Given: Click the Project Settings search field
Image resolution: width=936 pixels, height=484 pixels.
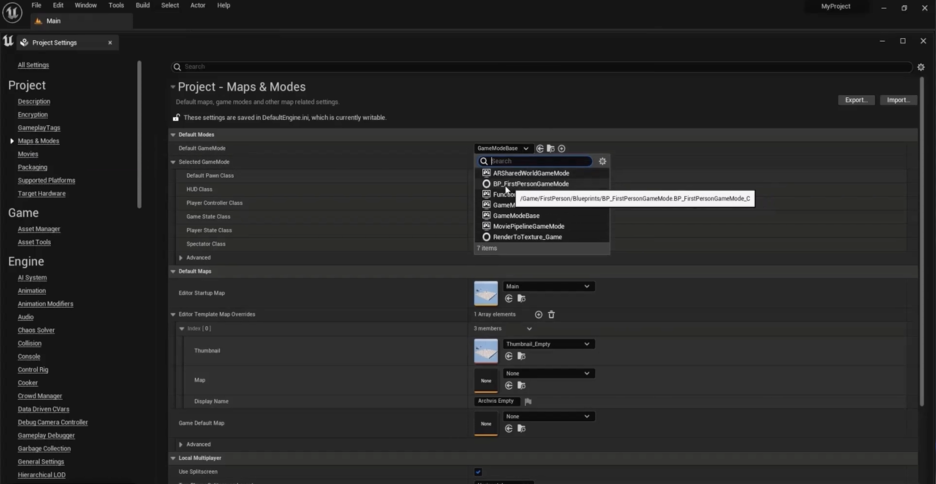Looking at the screenshot, I should [x=542, y=67].
